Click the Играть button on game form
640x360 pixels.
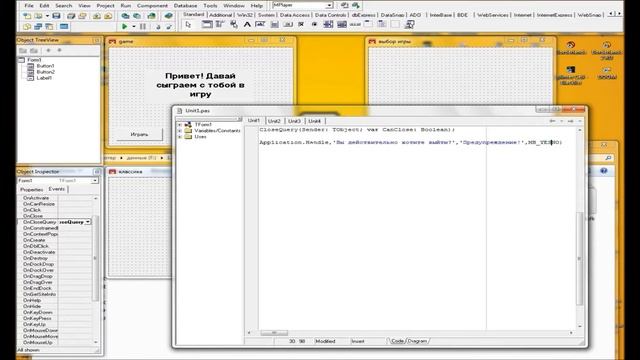click(x=139, y=134)
